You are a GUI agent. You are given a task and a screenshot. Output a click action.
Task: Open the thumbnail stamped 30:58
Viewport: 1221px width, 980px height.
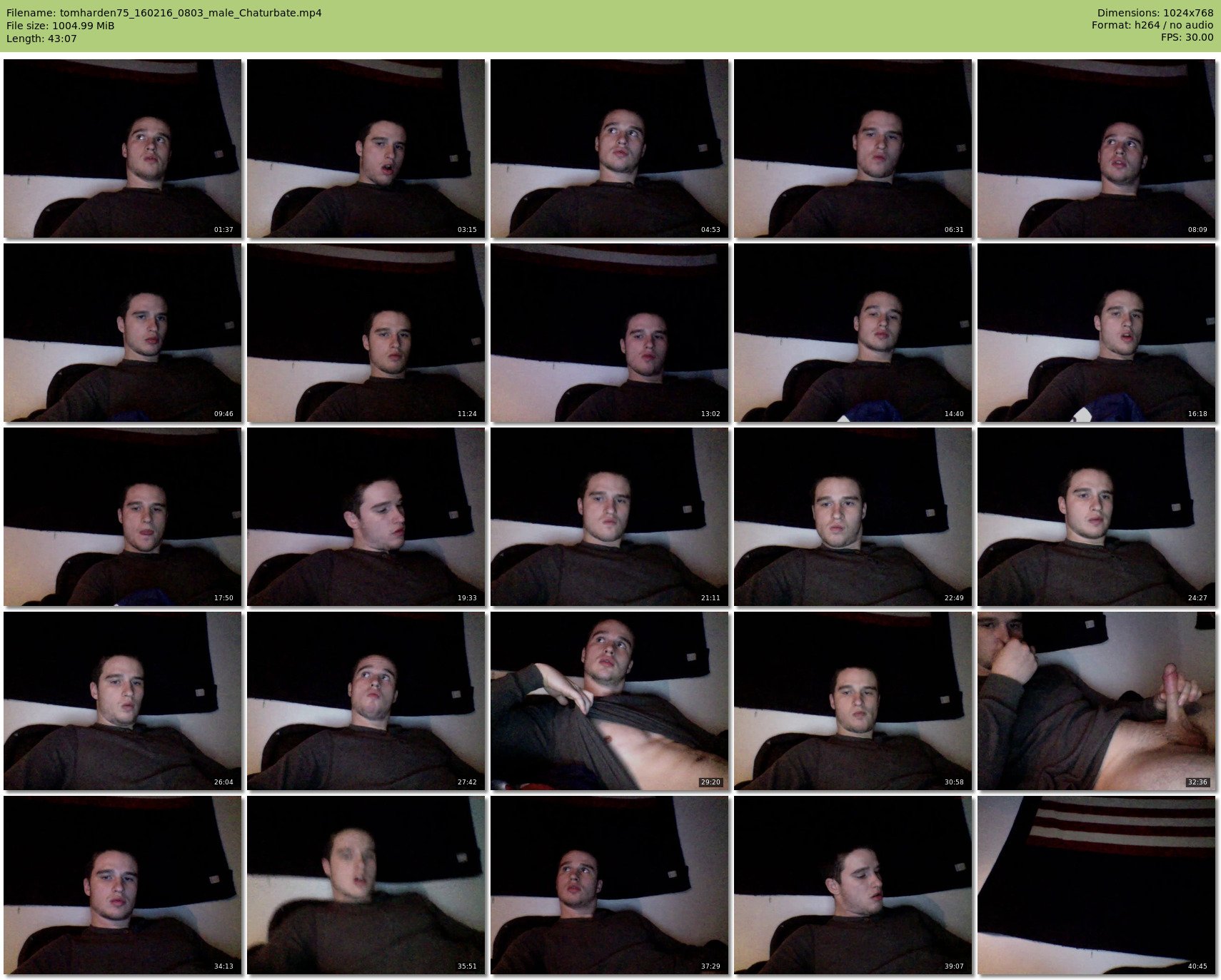click(853, 701)
